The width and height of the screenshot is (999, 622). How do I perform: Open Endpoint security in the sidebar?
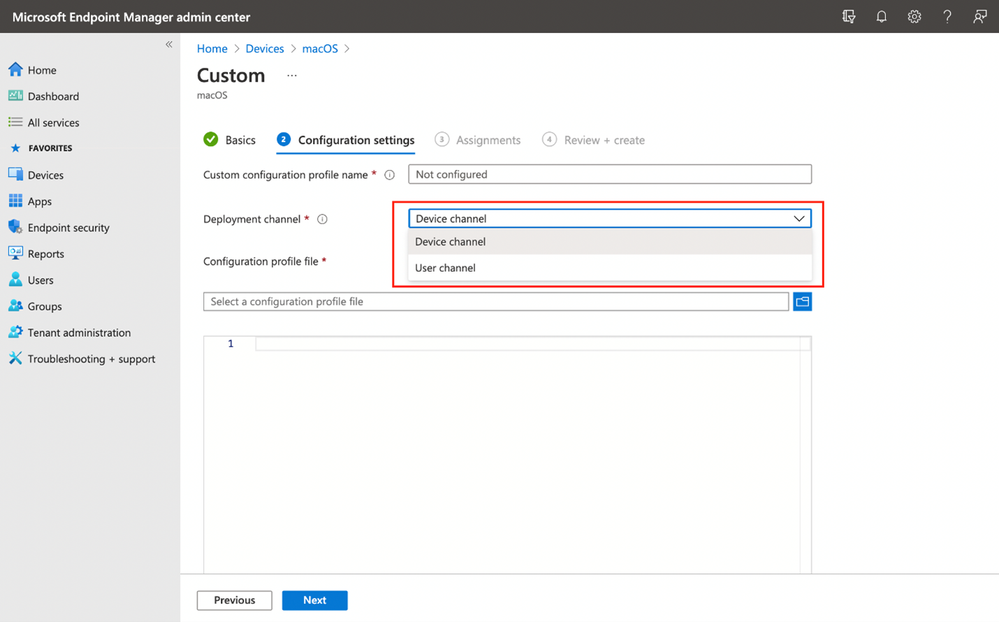click(x=68, y=228)
